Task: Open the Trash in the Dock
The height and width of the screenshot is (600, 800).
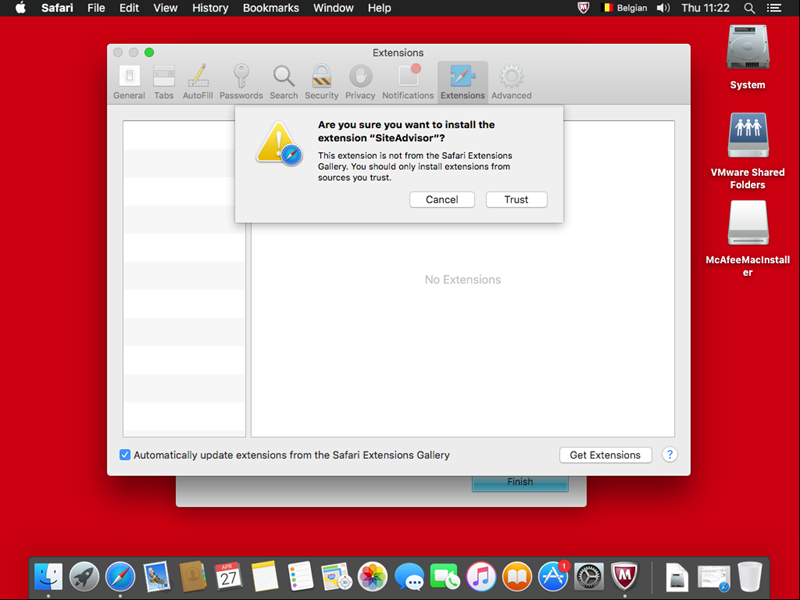Action: [x=750, y=577]
